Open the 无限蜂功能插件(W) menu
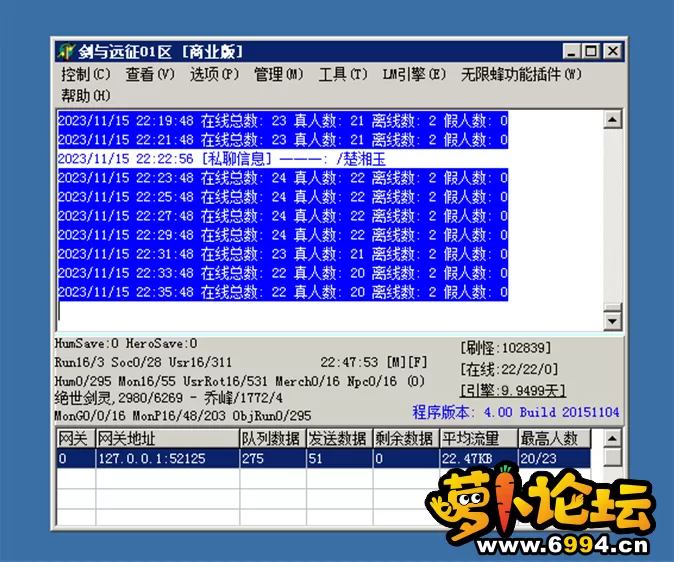 pyautogui.click(x=521, y=74)
